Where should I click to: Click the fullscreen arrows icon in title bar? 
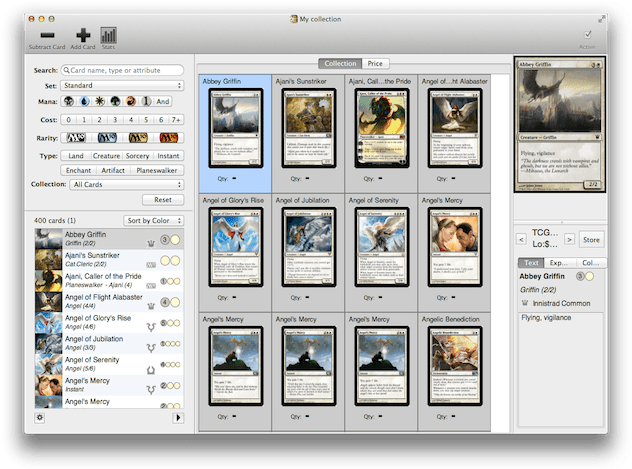pos(601,19)
